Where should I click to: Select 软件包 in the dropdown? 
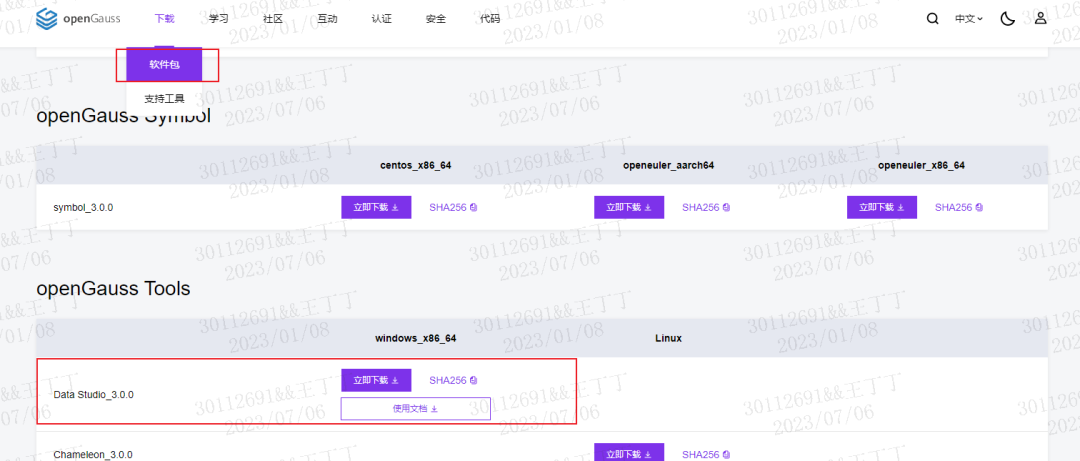[164, 65]
